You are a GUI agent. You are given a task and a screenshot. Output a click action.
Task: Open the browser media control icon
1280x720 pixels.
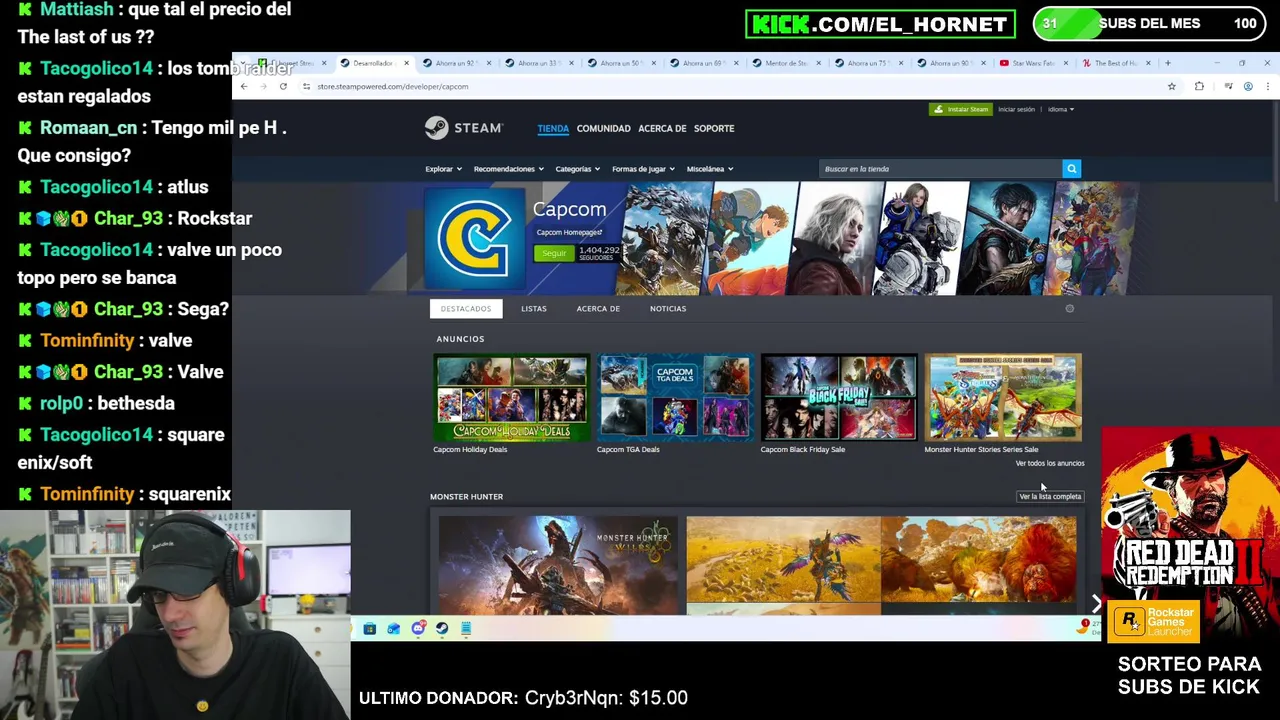(1228, 87)
